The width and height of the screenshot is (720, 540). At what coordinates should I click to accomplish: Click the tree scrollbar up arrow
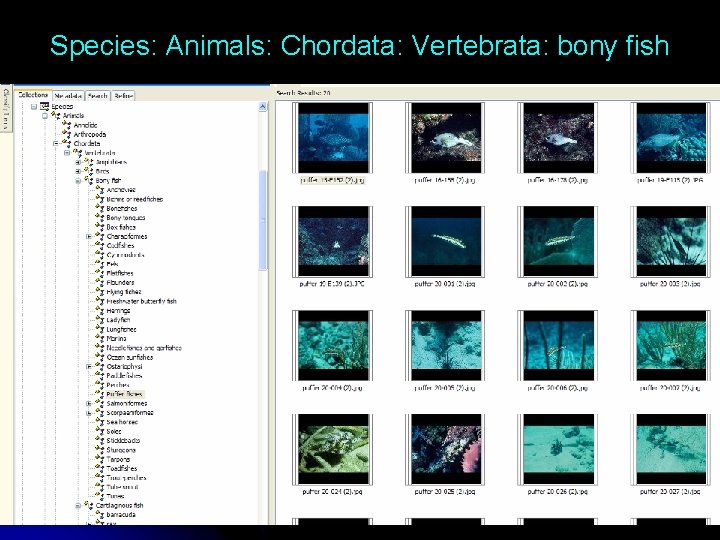click(x=263, y=107)
